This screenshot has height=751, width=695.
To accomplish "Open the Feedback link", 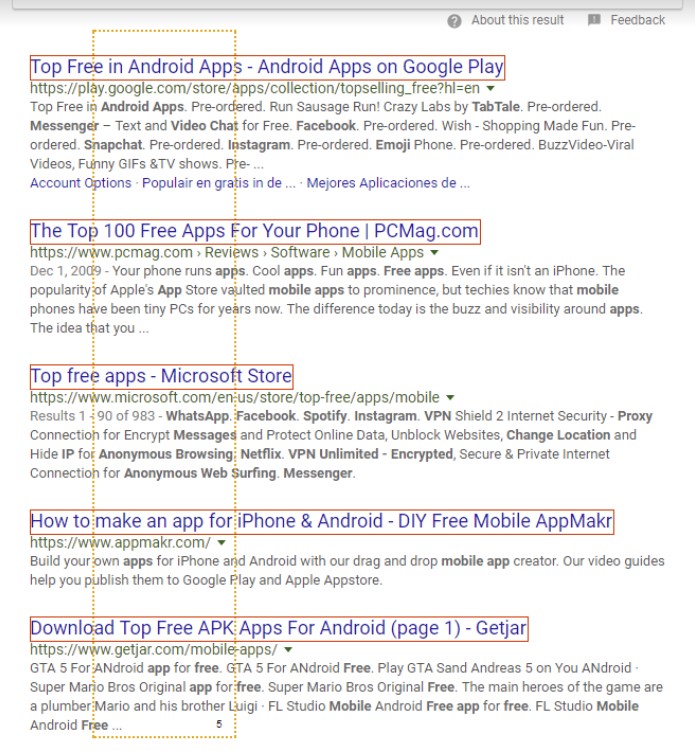I will 638,20.
